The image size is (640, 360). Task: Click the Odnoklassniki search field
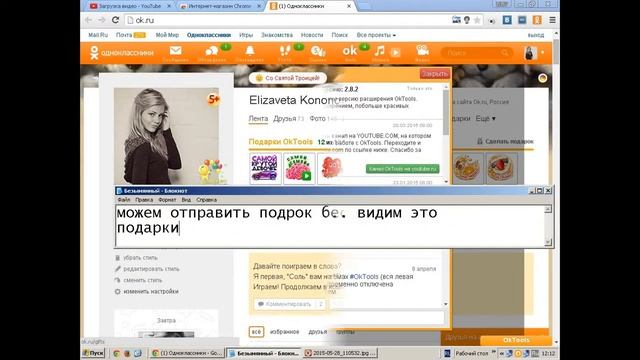(476, 53)
